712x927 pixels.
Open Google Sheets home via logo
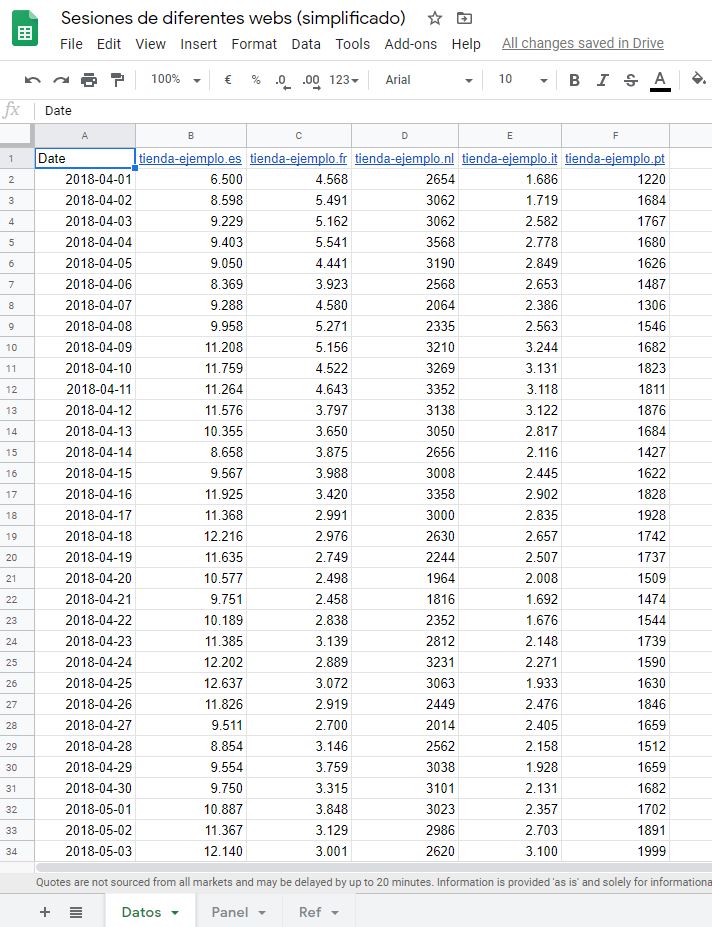click(25, 29)
